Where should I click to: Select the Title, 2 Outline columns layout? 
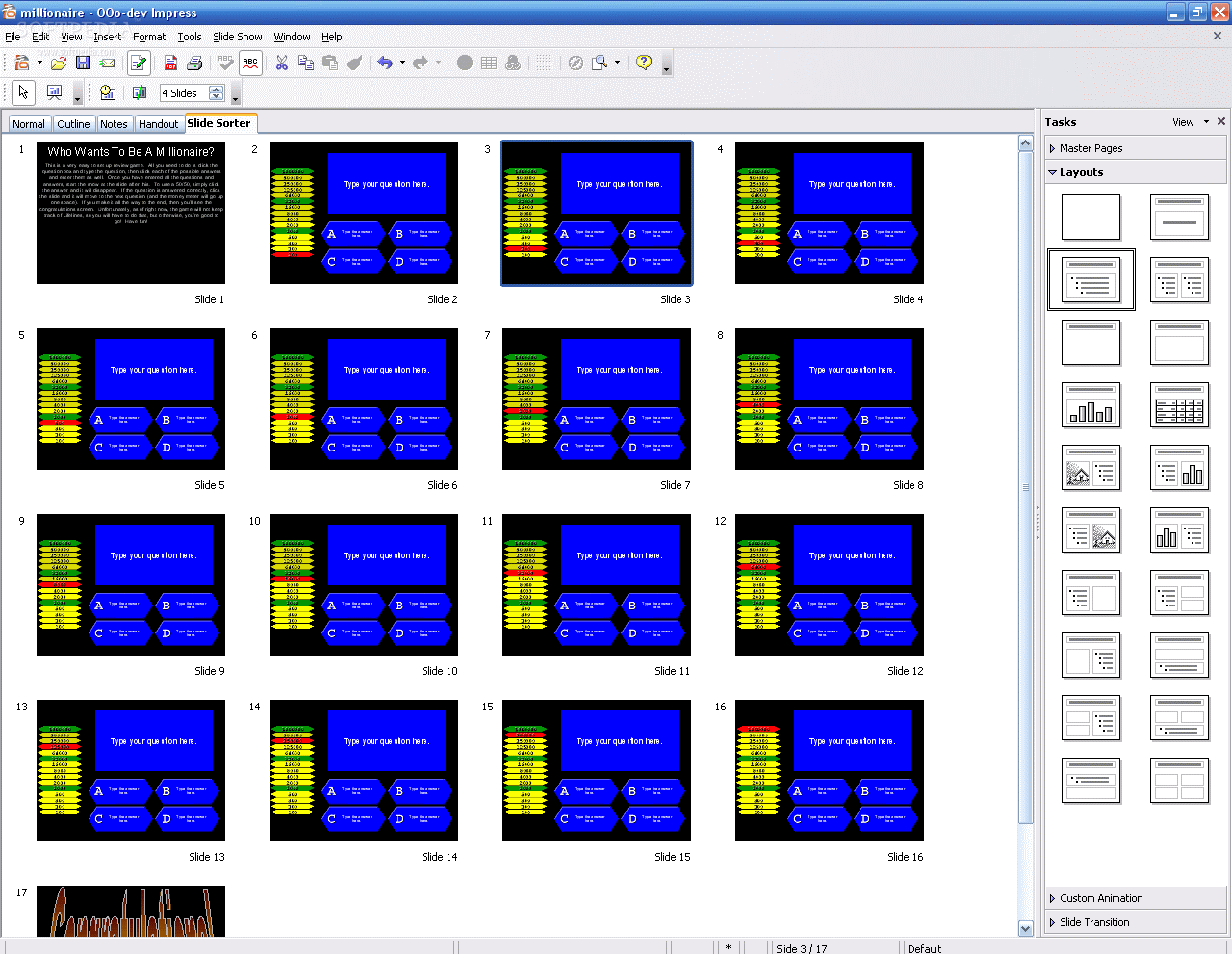pos(1179,279)
